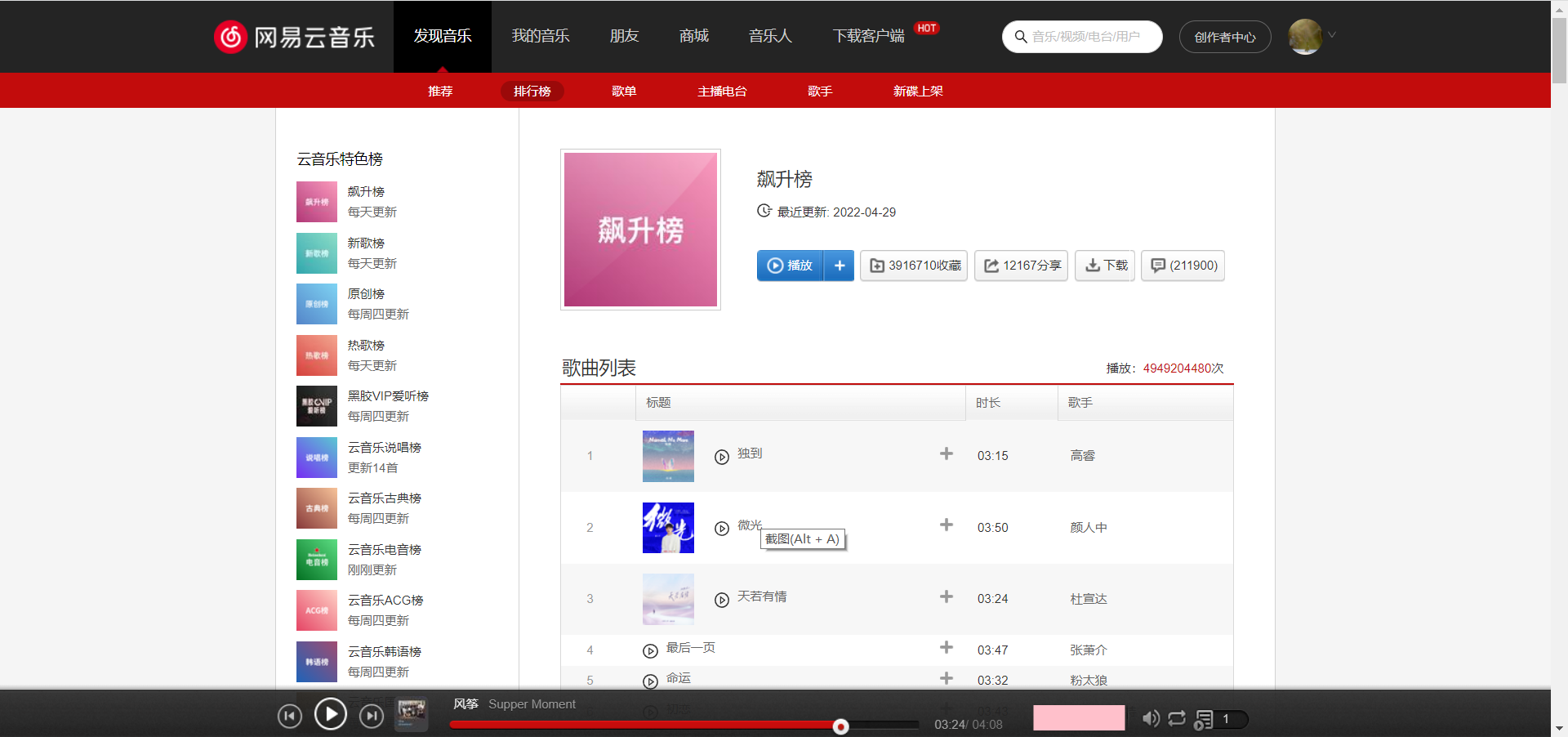Open the play queue list icon
This screenshot has width=1568, height=737.
pyautogui.click(x=1204, y=719)
